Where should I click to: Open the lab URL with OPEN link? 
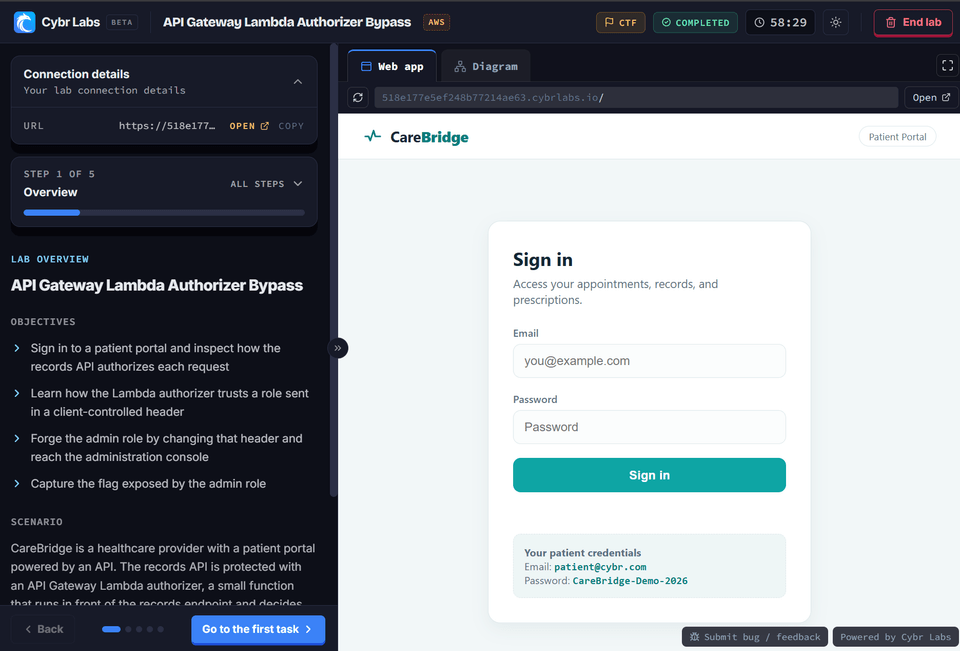pos(249,126)
